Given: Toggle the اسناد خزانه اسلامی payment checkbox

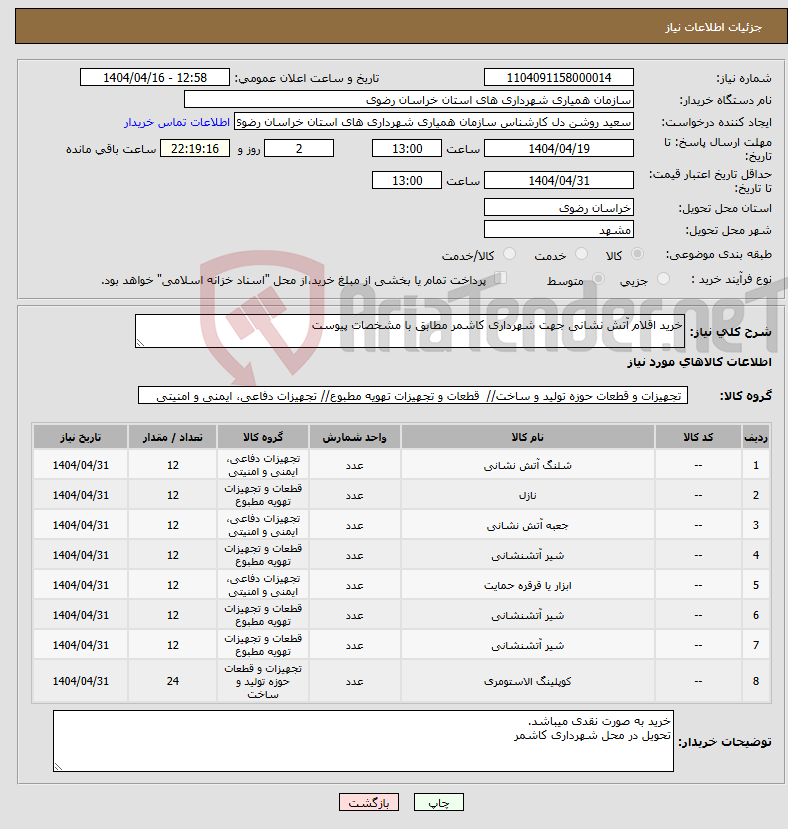Looking at the screenshot, I should 500,278.
